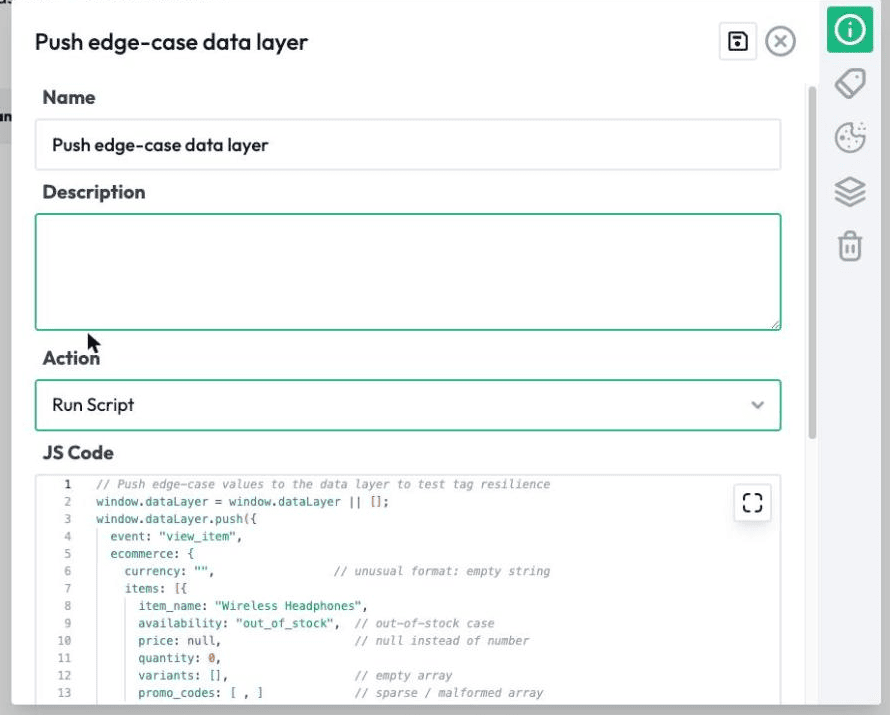Click the 'Description' field label
This screenshot has width=890, height=715.
(x=94, y=192)
